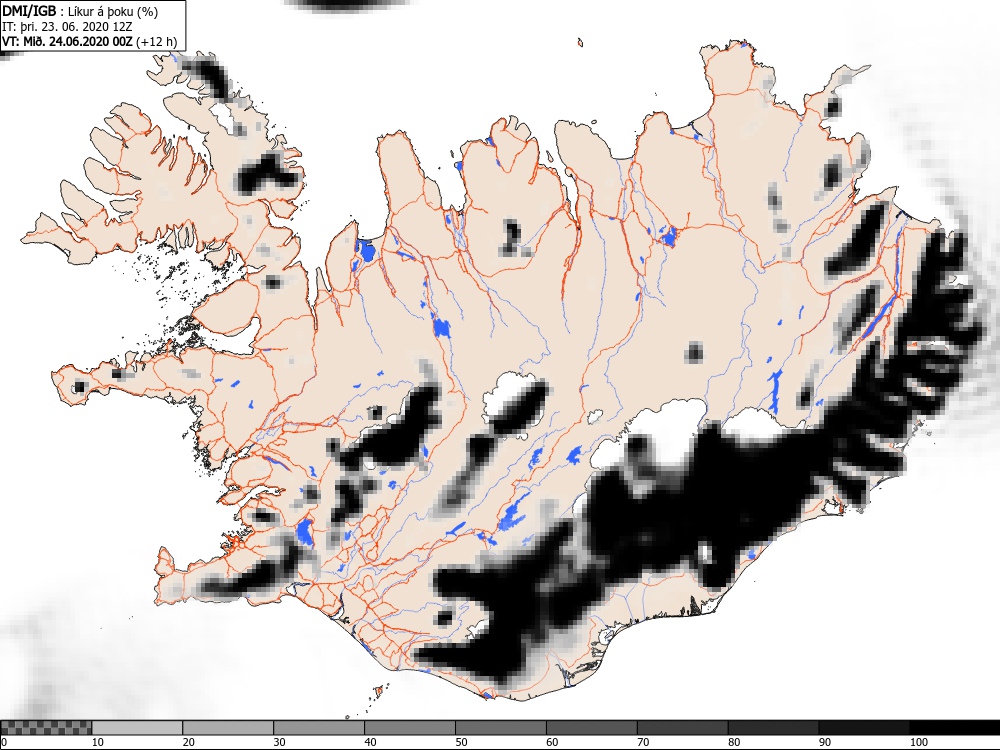Click the legend label '40'
Image resolution: width=1000 pixels, height=750 pixels.
click(x=370, y=742)
